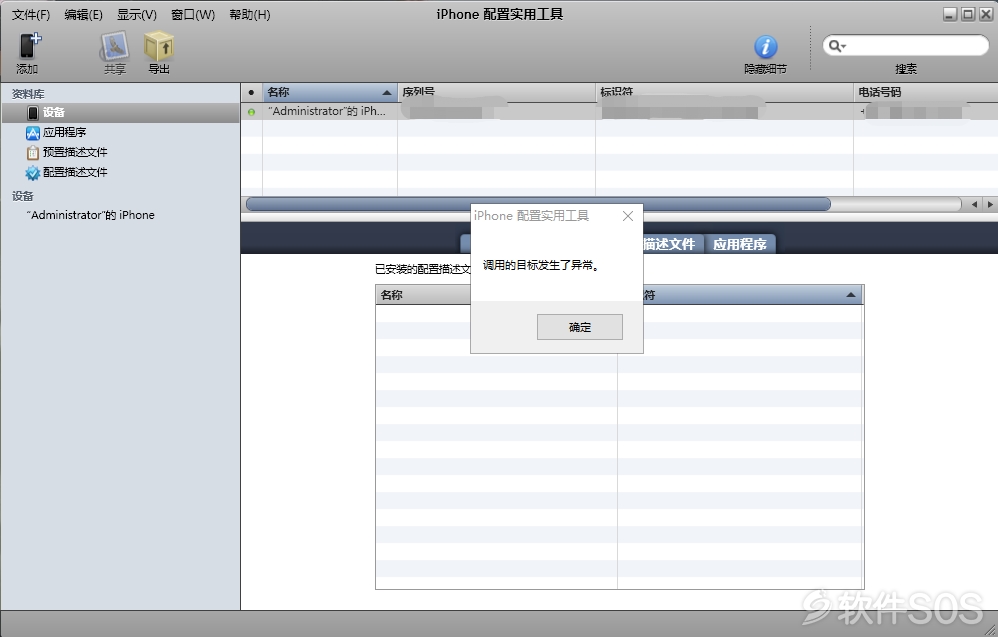998x637 pixels.
Task: Click the 调用的目标发生了异常 message text
Action: tap(541, 265)
